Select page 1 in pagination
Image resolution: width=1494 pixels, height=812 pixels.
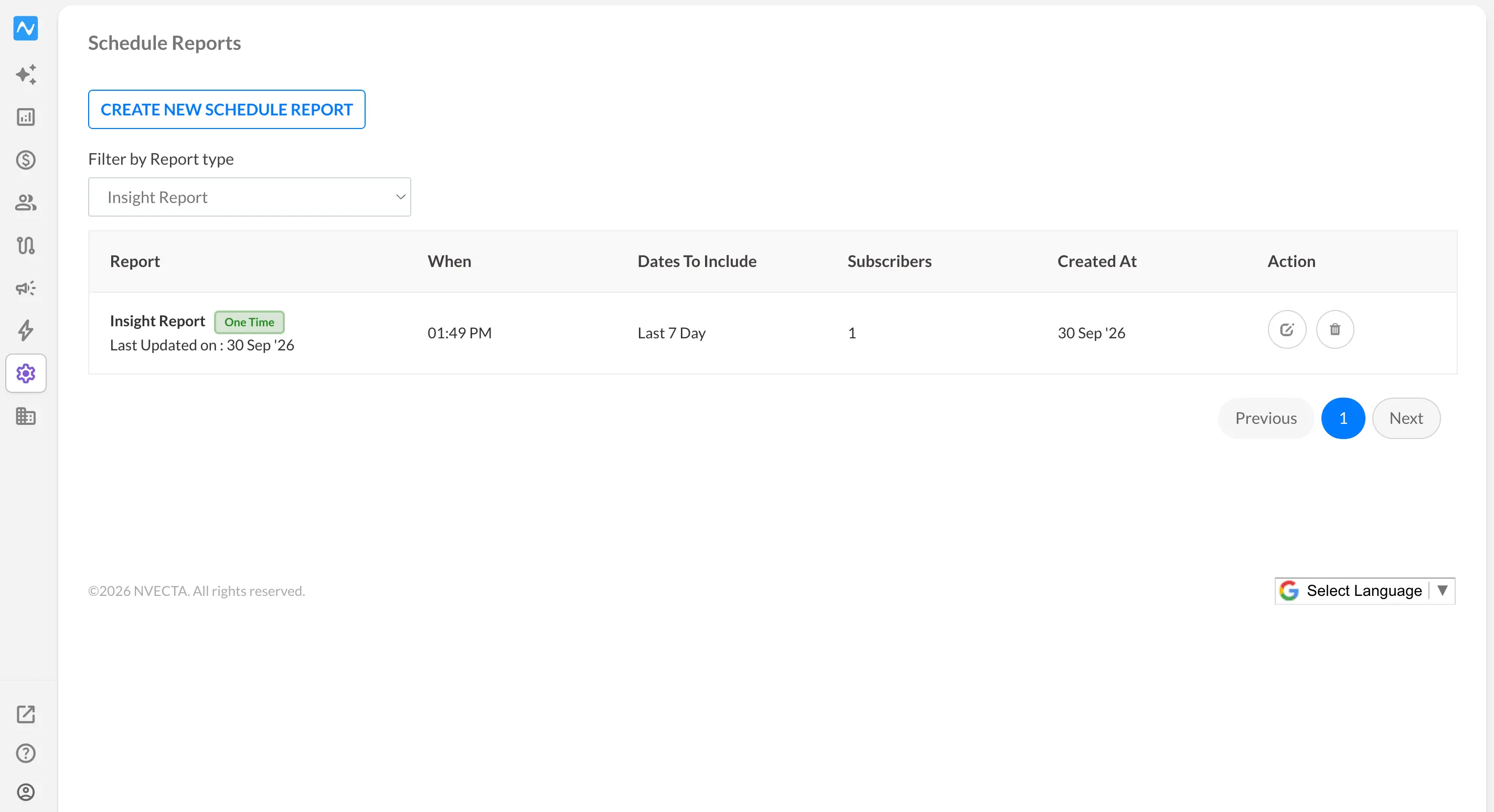click(1343, 418)
